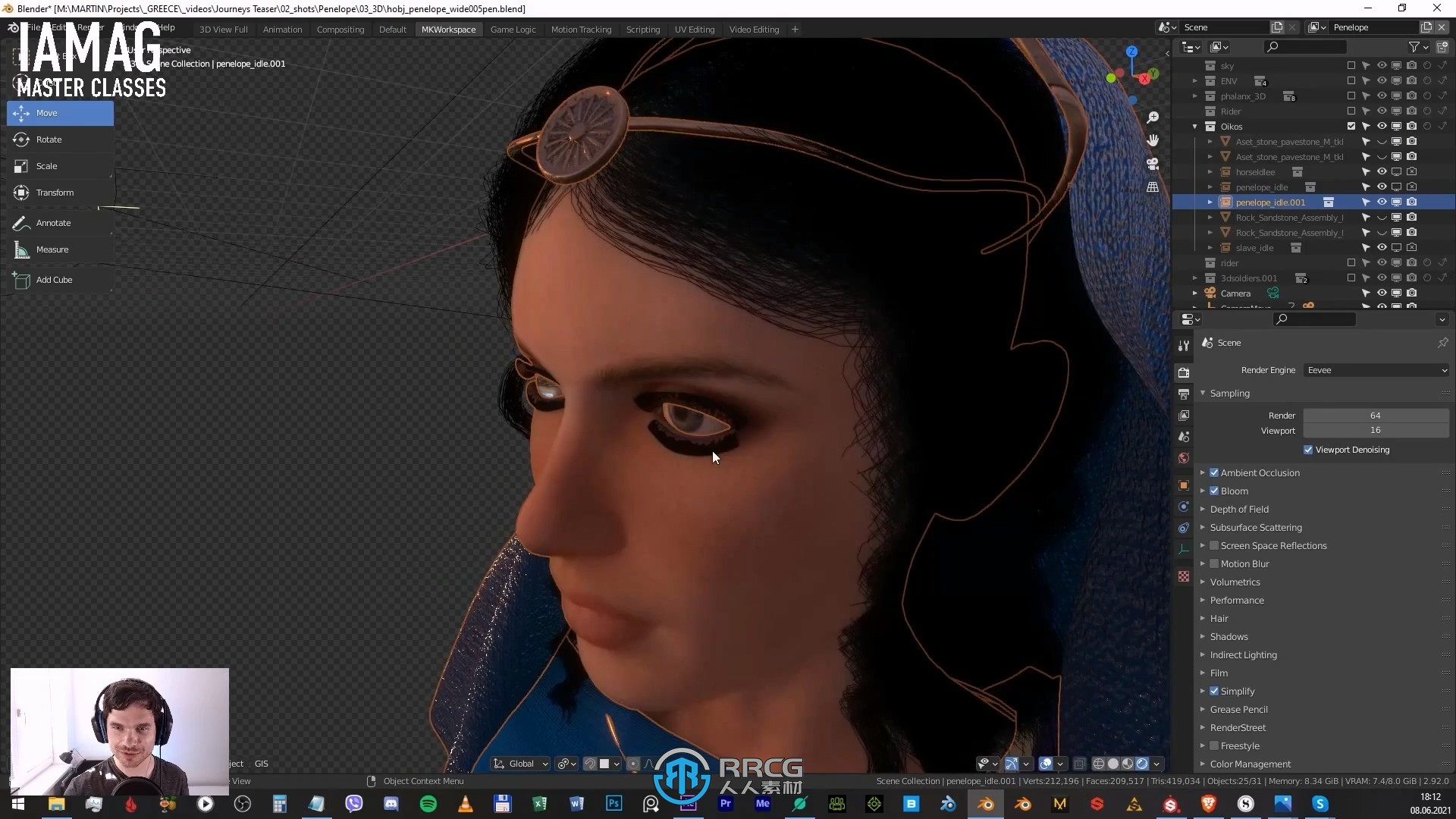
Task: Switch to Compositing workspace tab
Action: coord(340,29)
